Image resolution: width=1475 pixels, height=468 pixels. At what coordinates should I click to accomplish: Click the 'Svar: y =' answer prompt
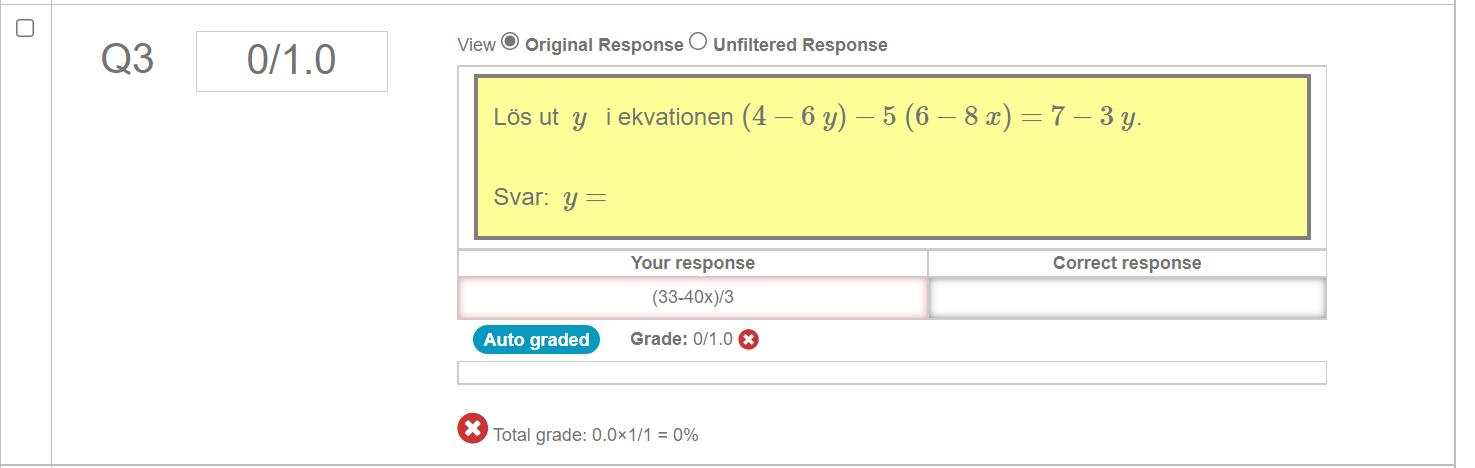(550, 198)
